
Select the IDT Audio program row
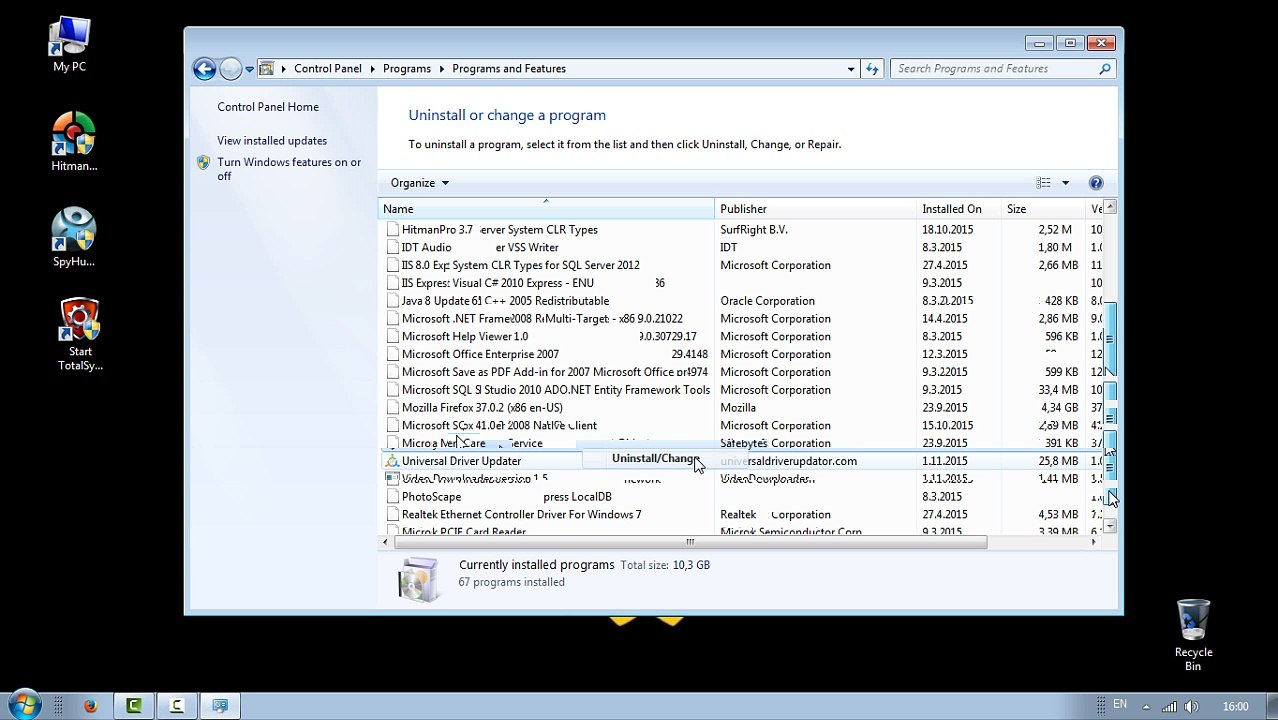[740, 248]
